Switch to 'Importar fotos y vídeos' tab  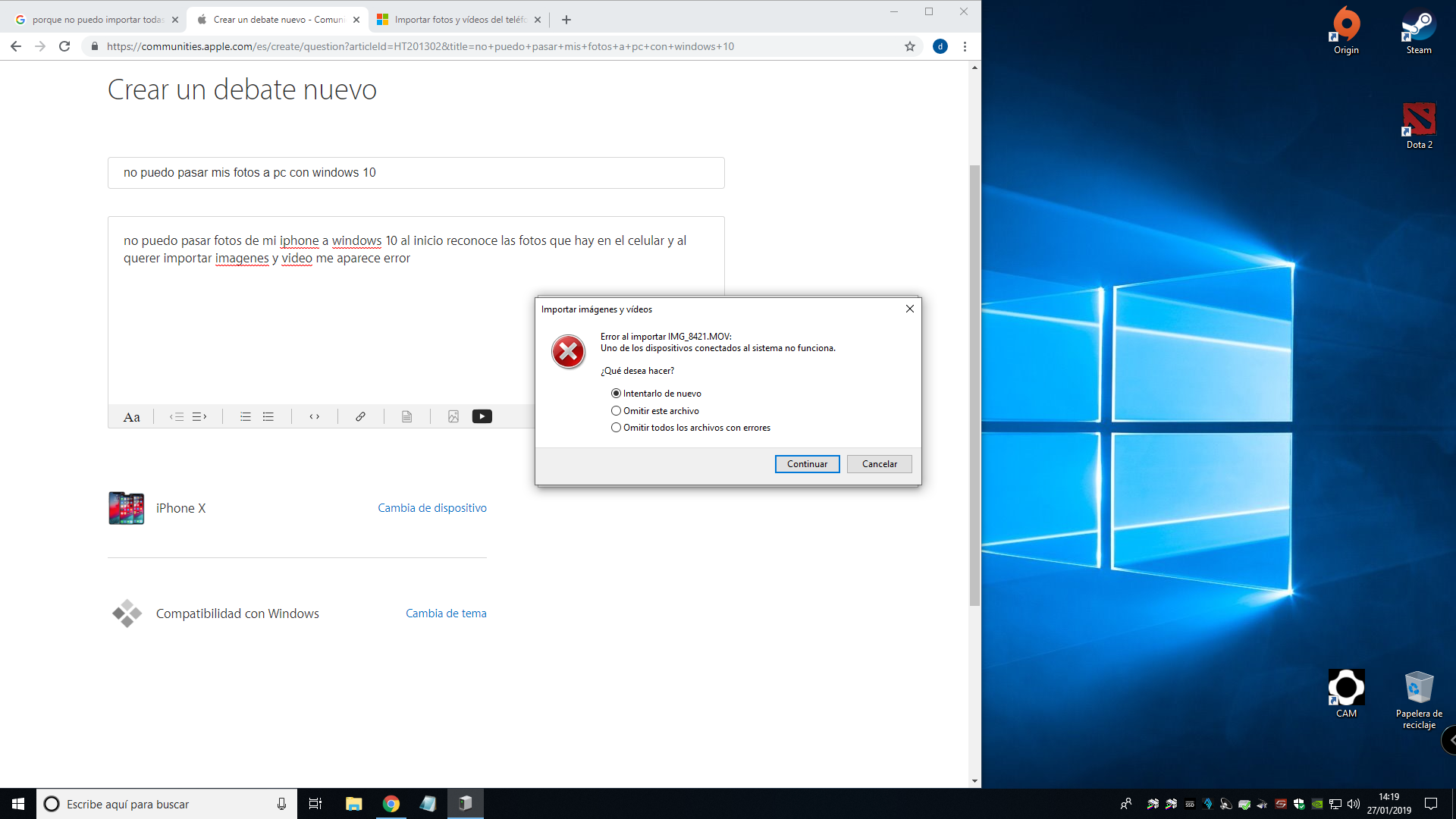[x=455, y=20]
